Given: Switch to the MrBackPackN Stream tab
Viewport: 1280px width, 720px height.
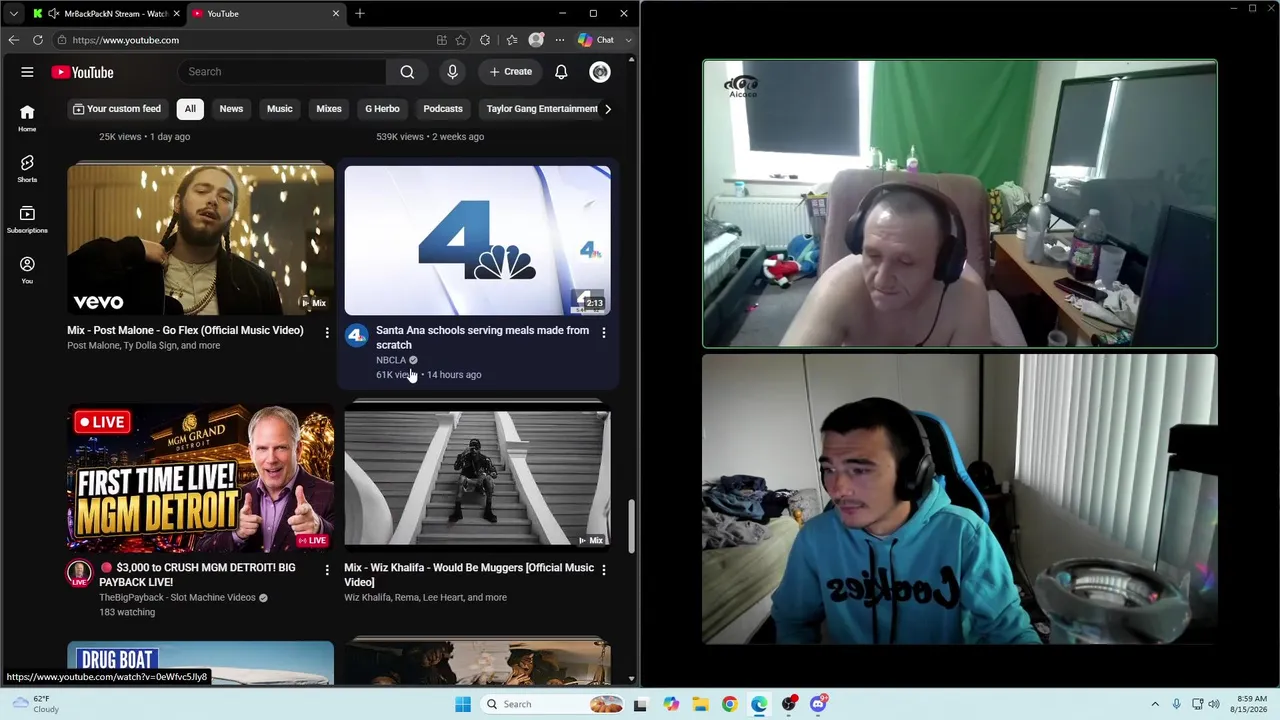Looking at the screenshot, I should [x=106, y=14].
